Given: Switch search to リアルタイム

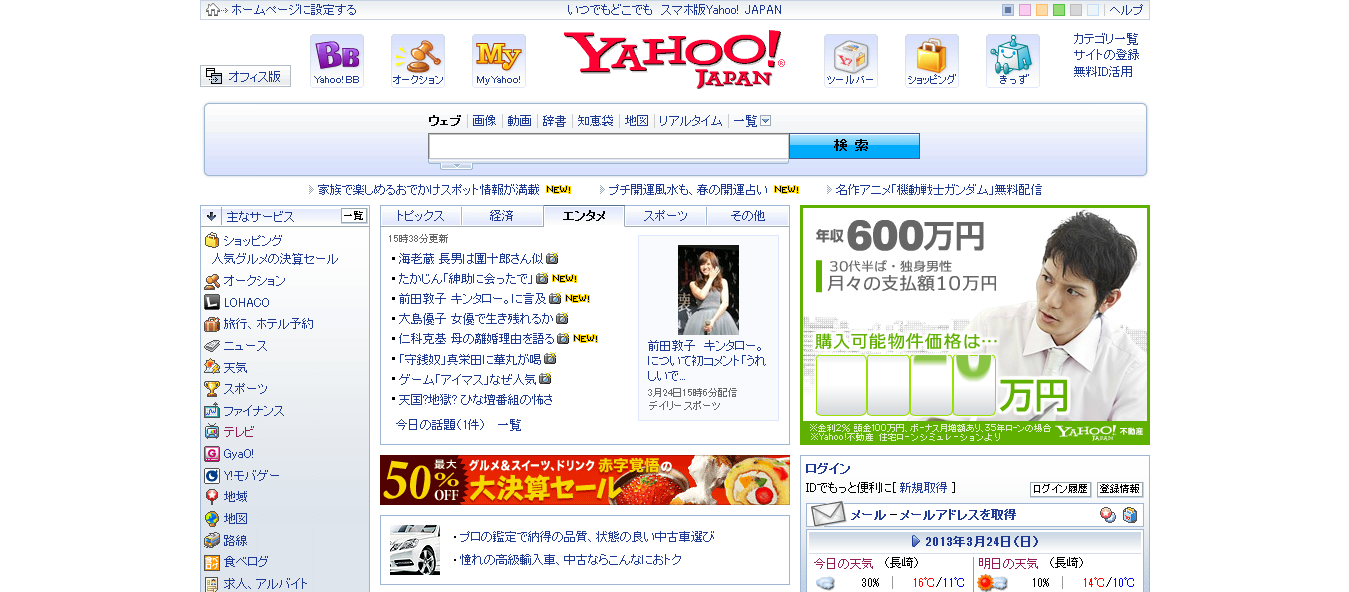Looking at the screenshot, I should pos(690,121).
